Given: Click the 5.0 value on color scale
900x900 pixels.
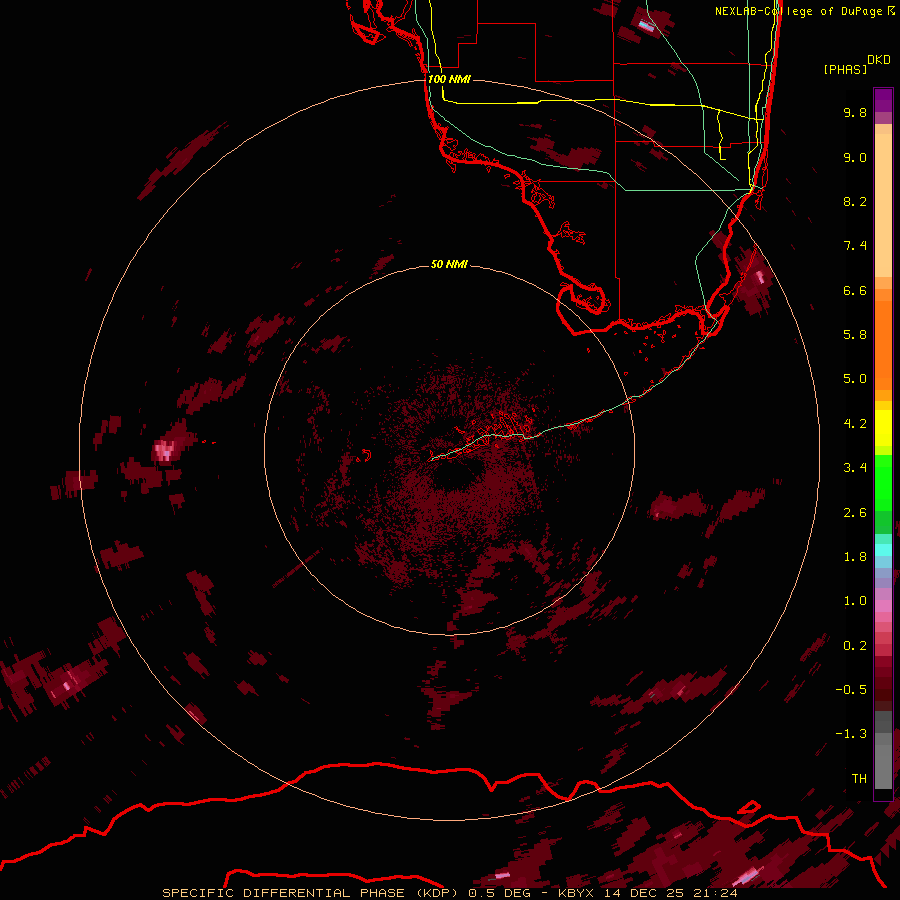Looking at the screenshot, I should 855,379.
